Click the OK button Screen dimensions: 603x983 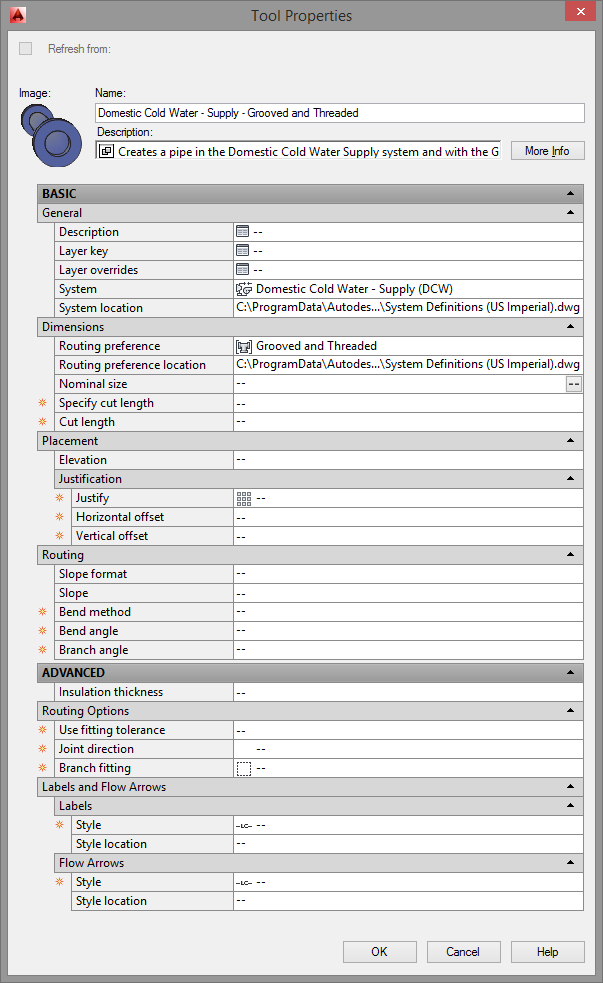point(379,951)
